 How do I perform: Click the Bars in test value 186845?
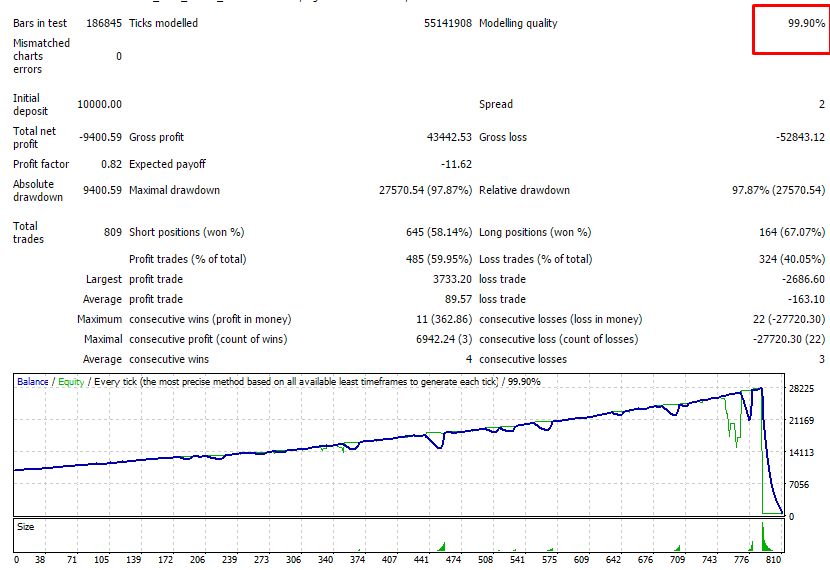pyautogui.click(x=100, y=23)
